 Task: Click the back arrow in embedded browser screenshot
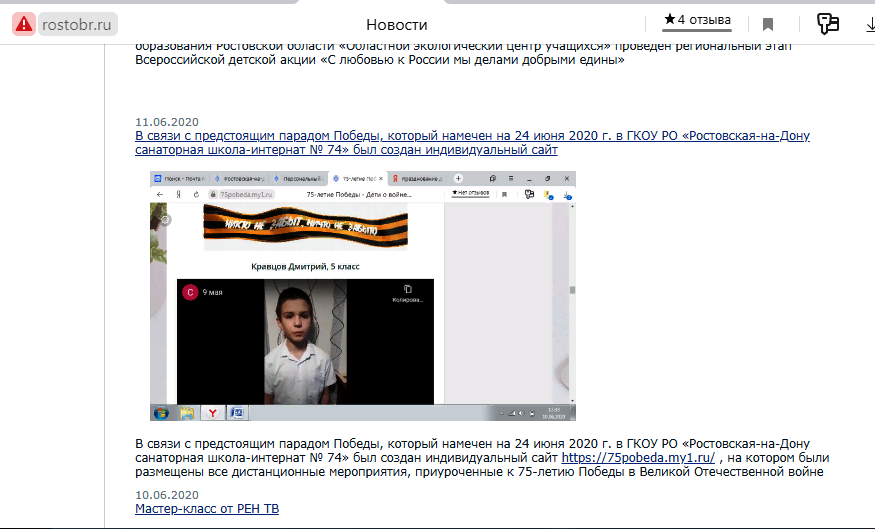tap(160, 193)
